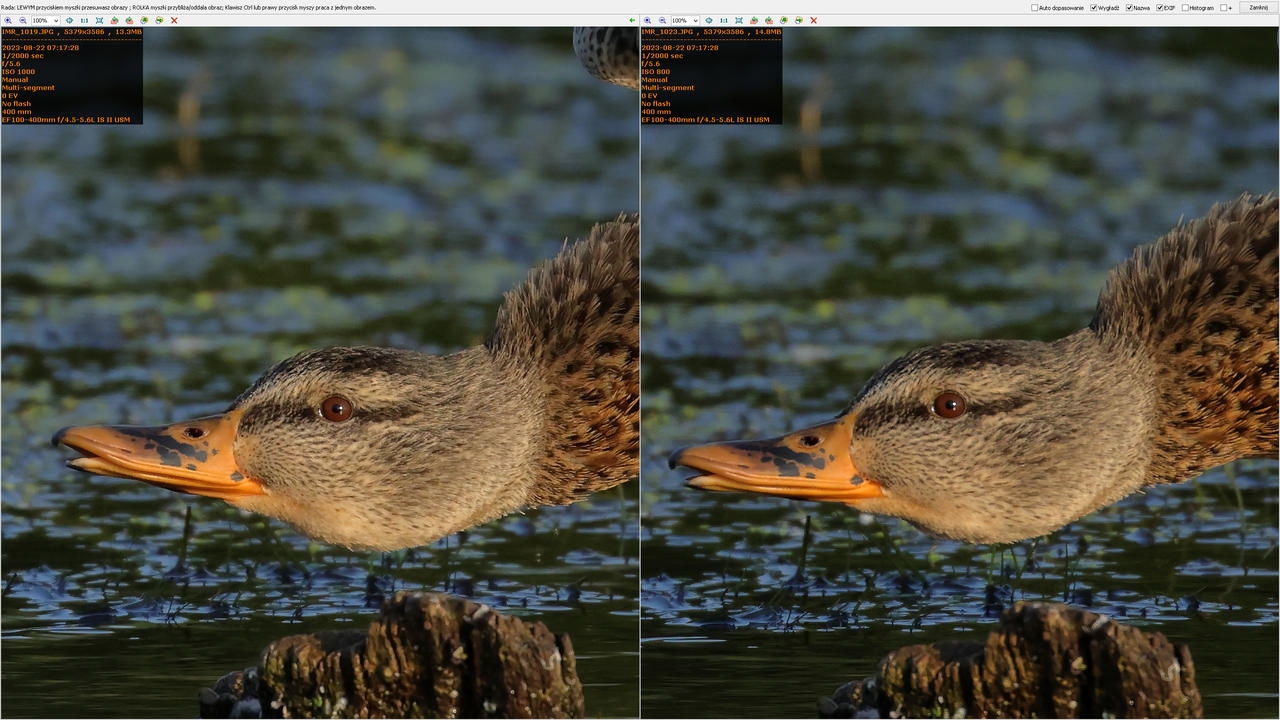This screenshot has height=720, width=1280.
Task: Load previous photo in the right panel
Action: pyautogui.click(x=783, y=20)
